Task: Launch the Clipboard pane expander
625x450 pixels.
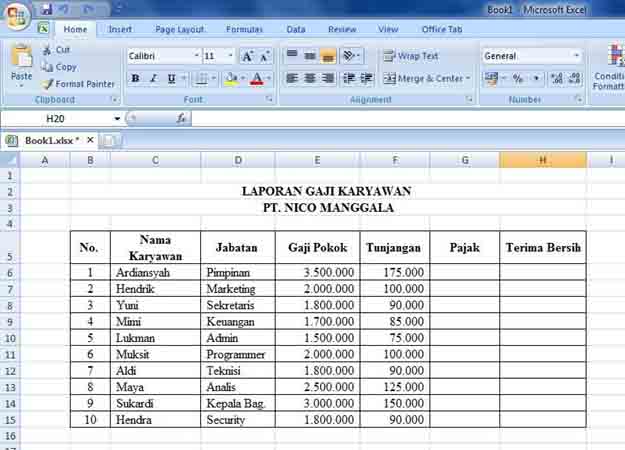Action: pos(114,99)
